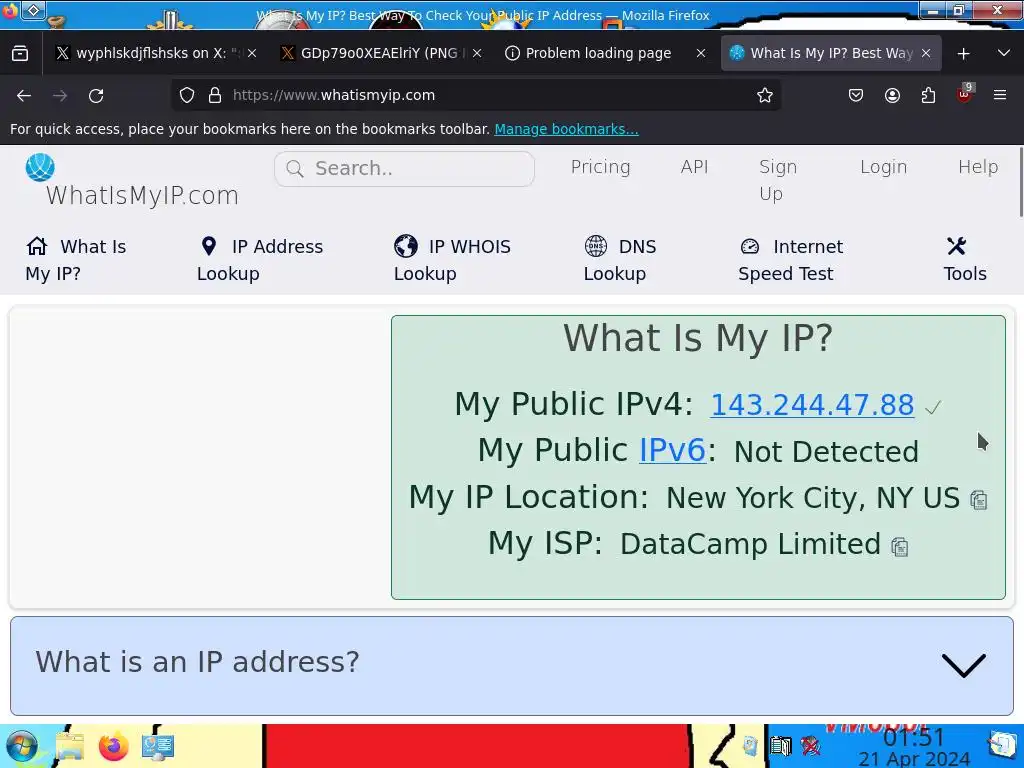Close the wyphlskdjflshsks on X tab
The width and height of the screenshot is (1024, 768).
coord(252,54)
